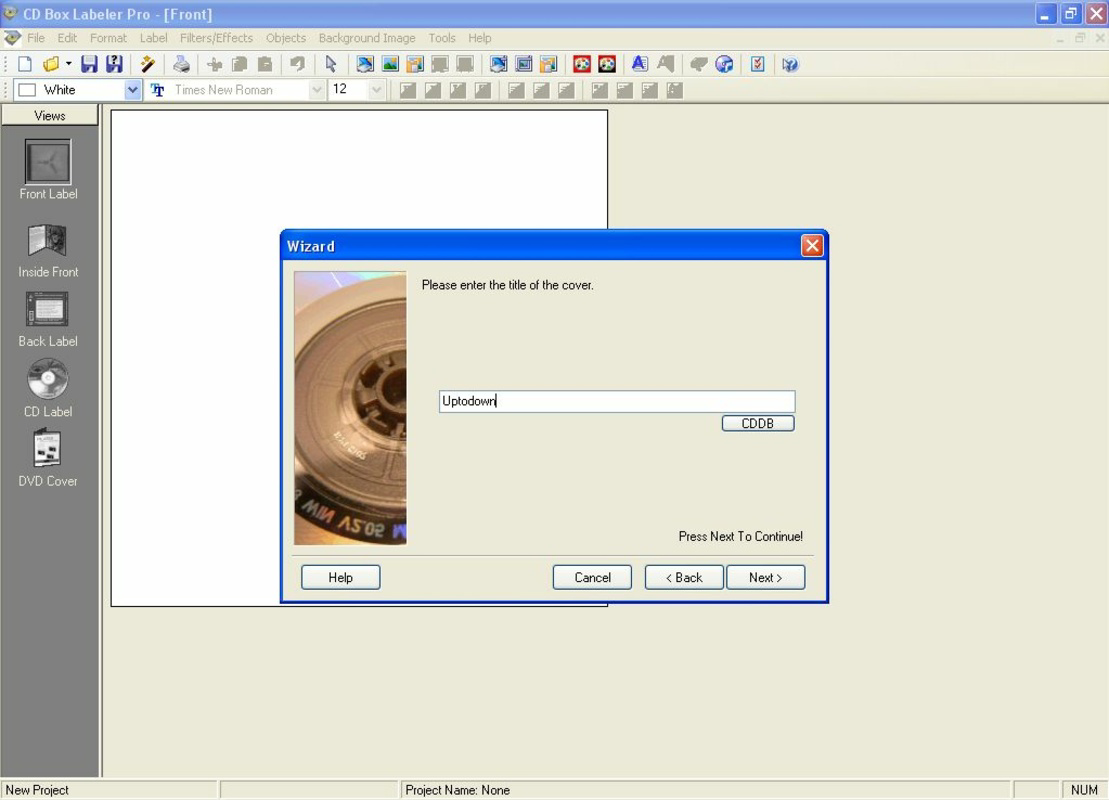Open the font size 12 dropdown
The width and height of the screenshot is (1109, 800).
click(x=376, y=90)
